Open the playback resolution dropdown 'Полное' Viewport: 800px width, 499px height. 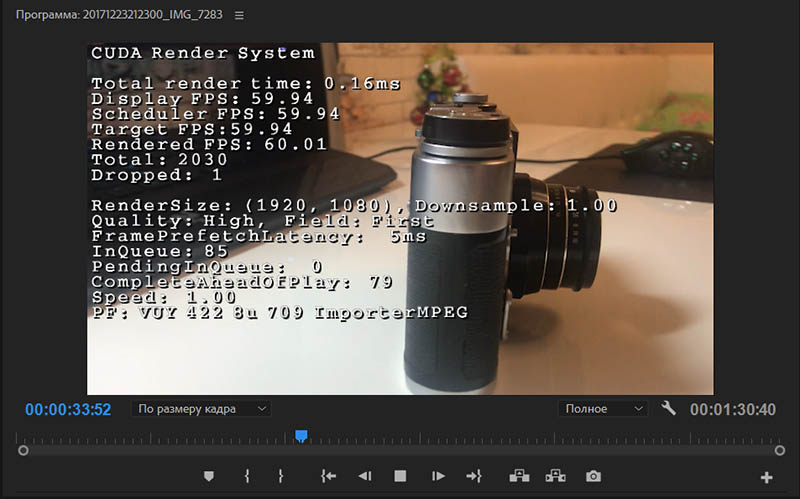603,409
